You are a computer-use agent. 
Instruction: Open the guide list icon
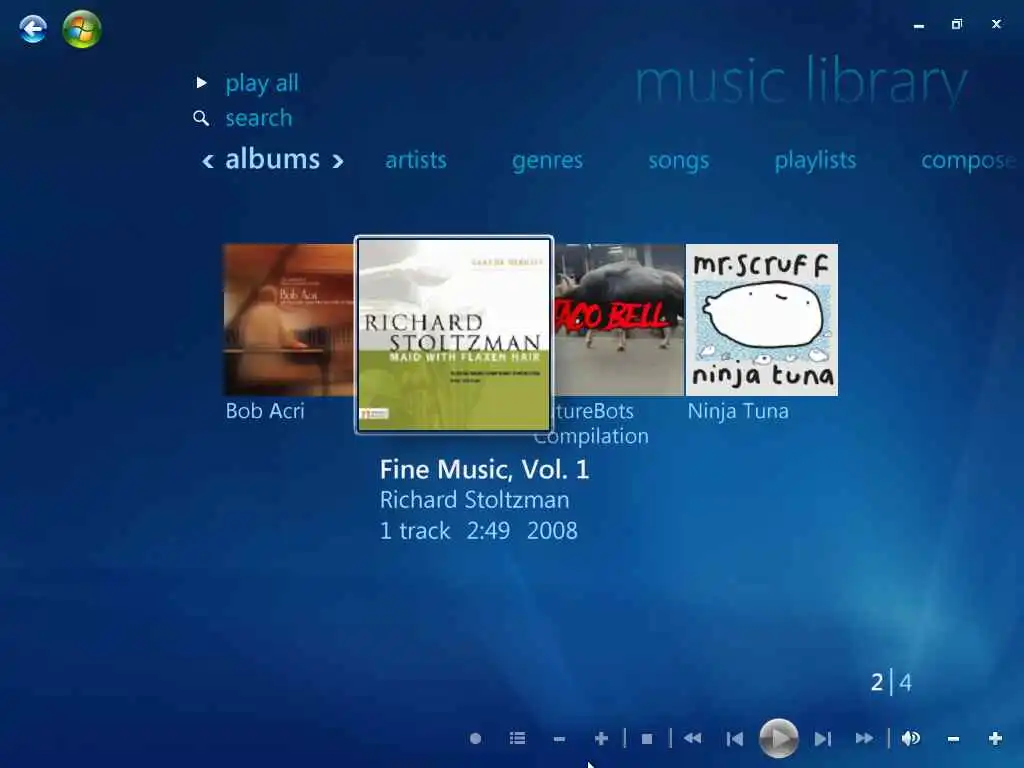517,739
